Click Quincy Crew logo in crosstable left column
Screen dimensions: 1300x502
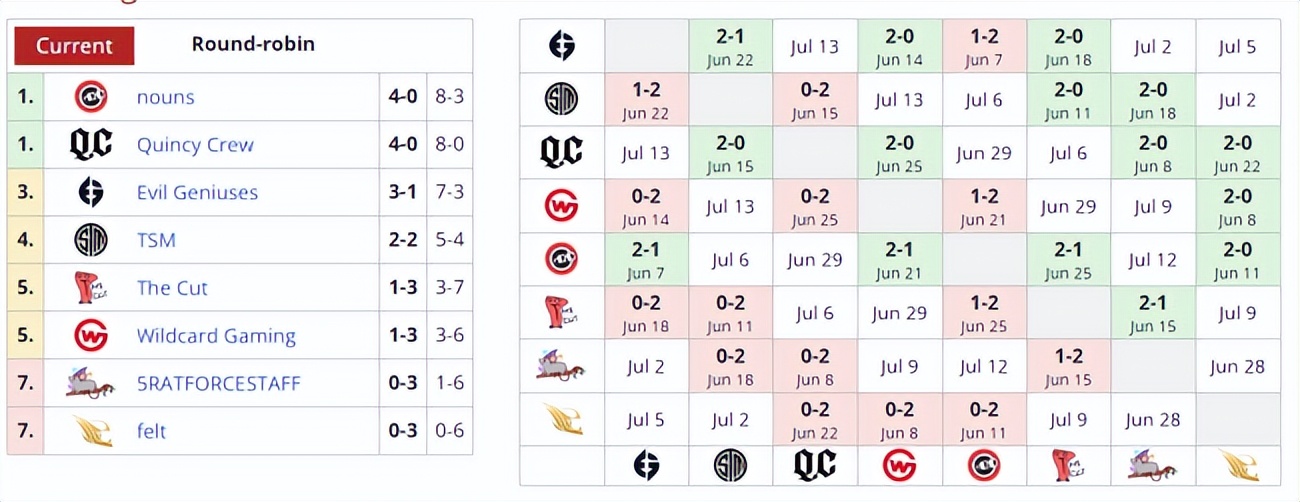[x=561, y=152]
